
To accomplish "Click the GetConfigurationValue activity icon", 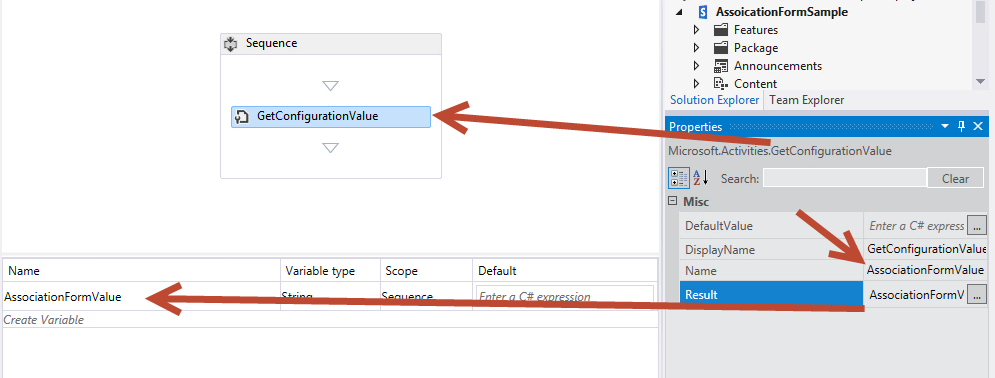I will coord(242,117).
